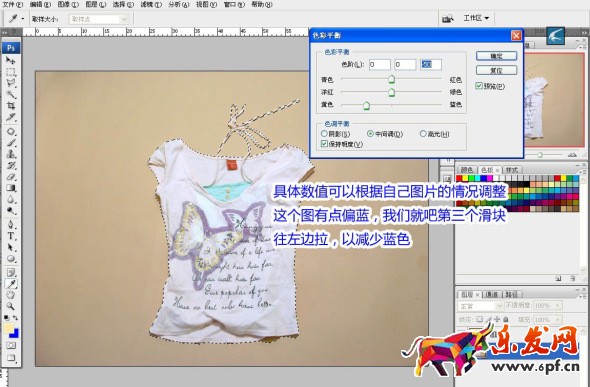Select the Polygonal Lasso tool
590x387 pixels.
coord(11,83)
